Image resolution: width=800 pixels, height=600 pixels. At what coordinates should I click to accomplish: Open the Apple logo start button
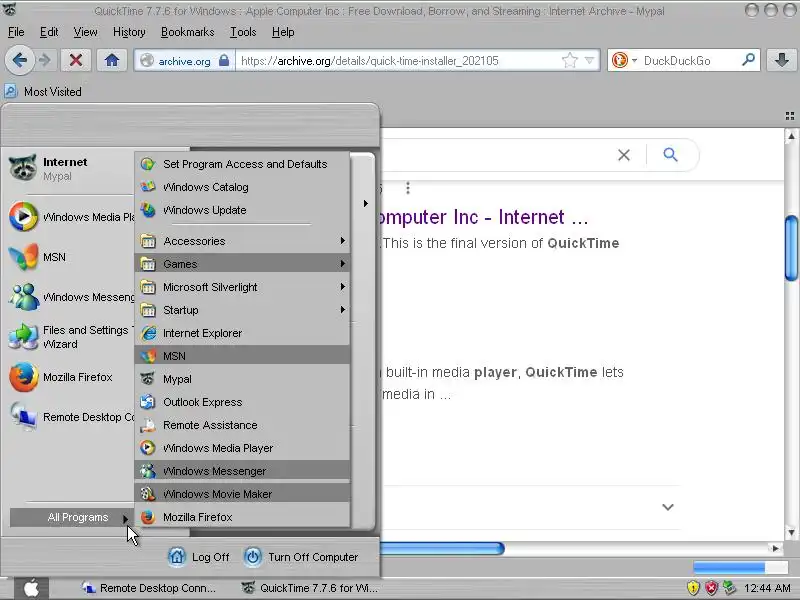coord(31,588)
